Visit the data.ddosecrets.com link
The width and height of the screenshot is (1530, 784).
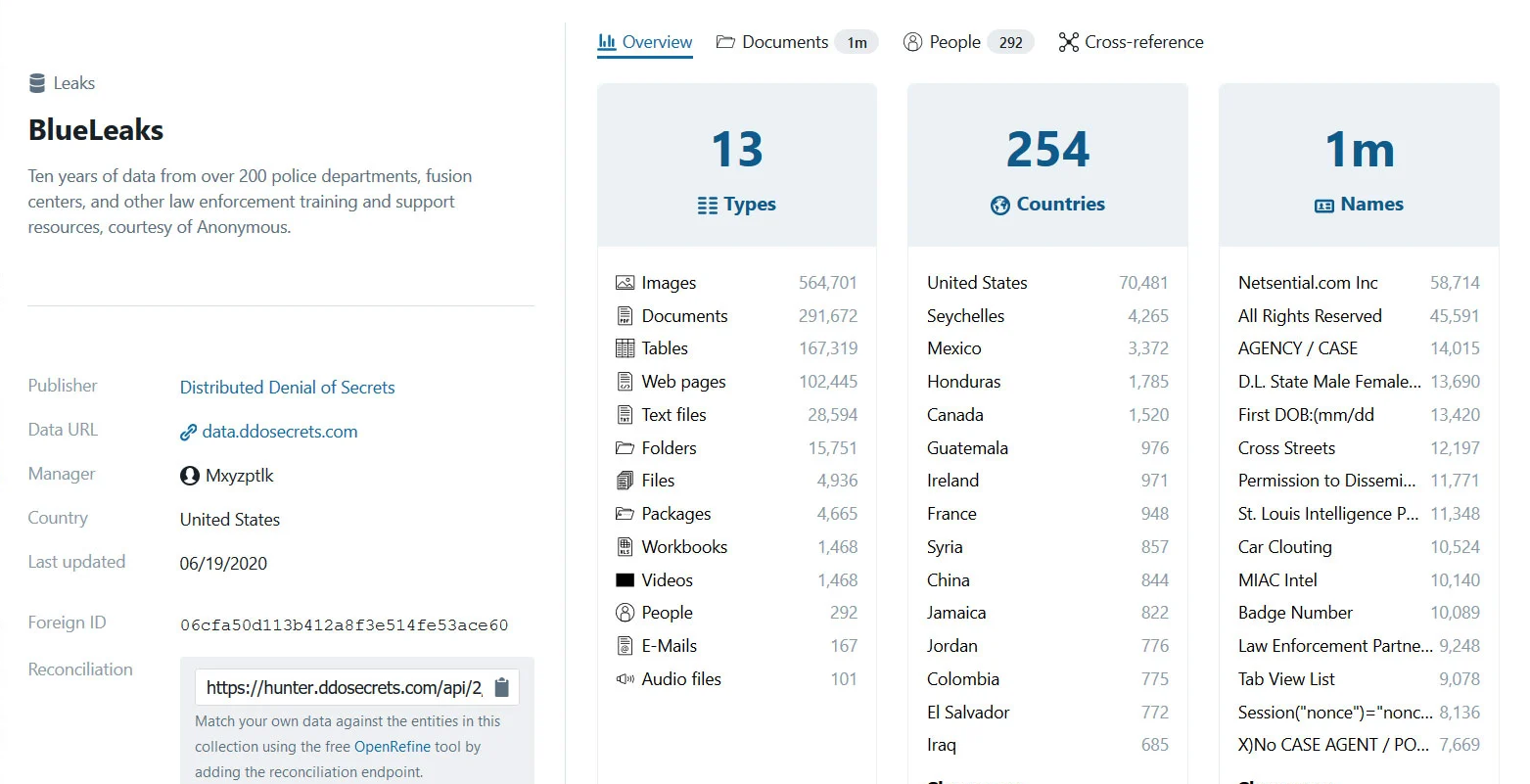[x=280, y=432]
